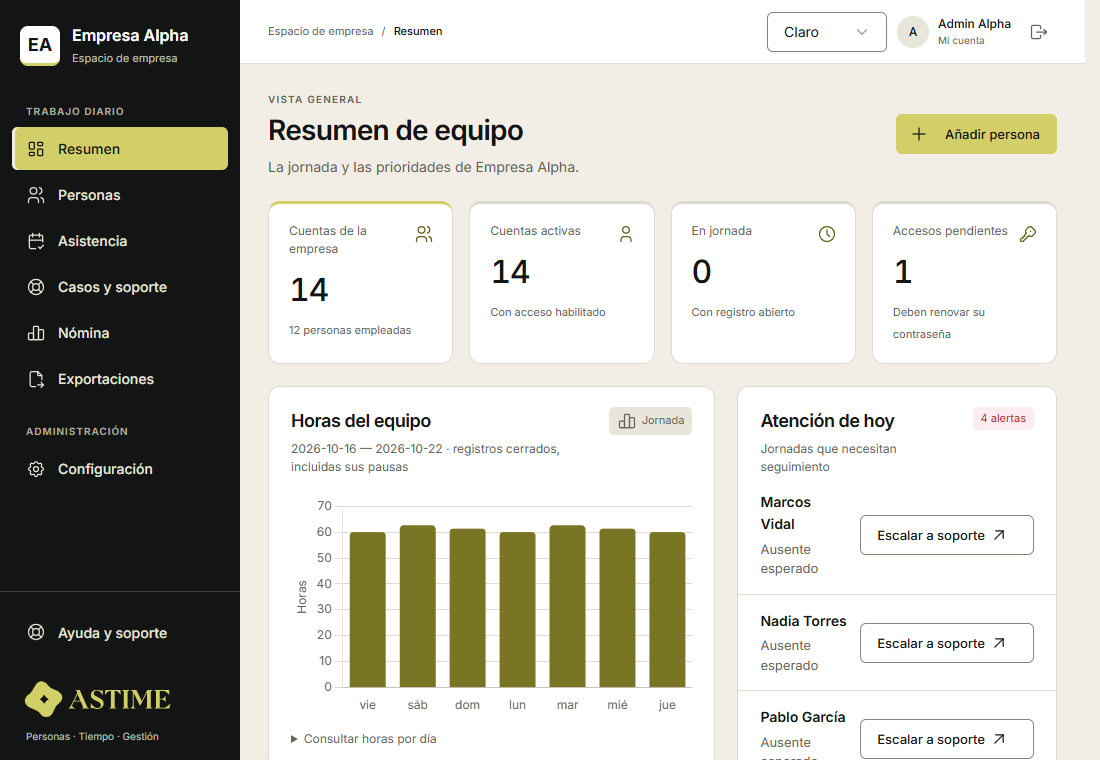Click the Exportaciones file export icon
This screenshot has height=760, width=1100.
(36, 379)
